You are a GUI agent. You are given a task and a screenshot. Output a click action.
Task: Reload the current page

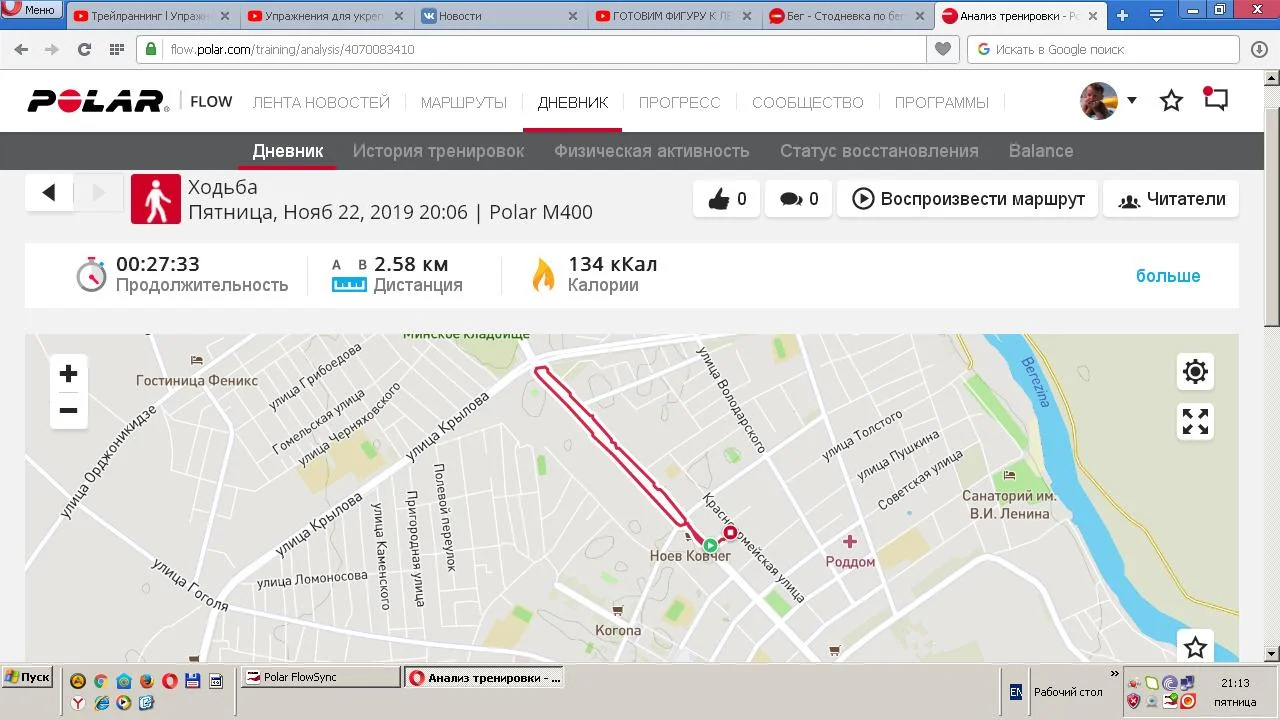[x=84, y=49]
